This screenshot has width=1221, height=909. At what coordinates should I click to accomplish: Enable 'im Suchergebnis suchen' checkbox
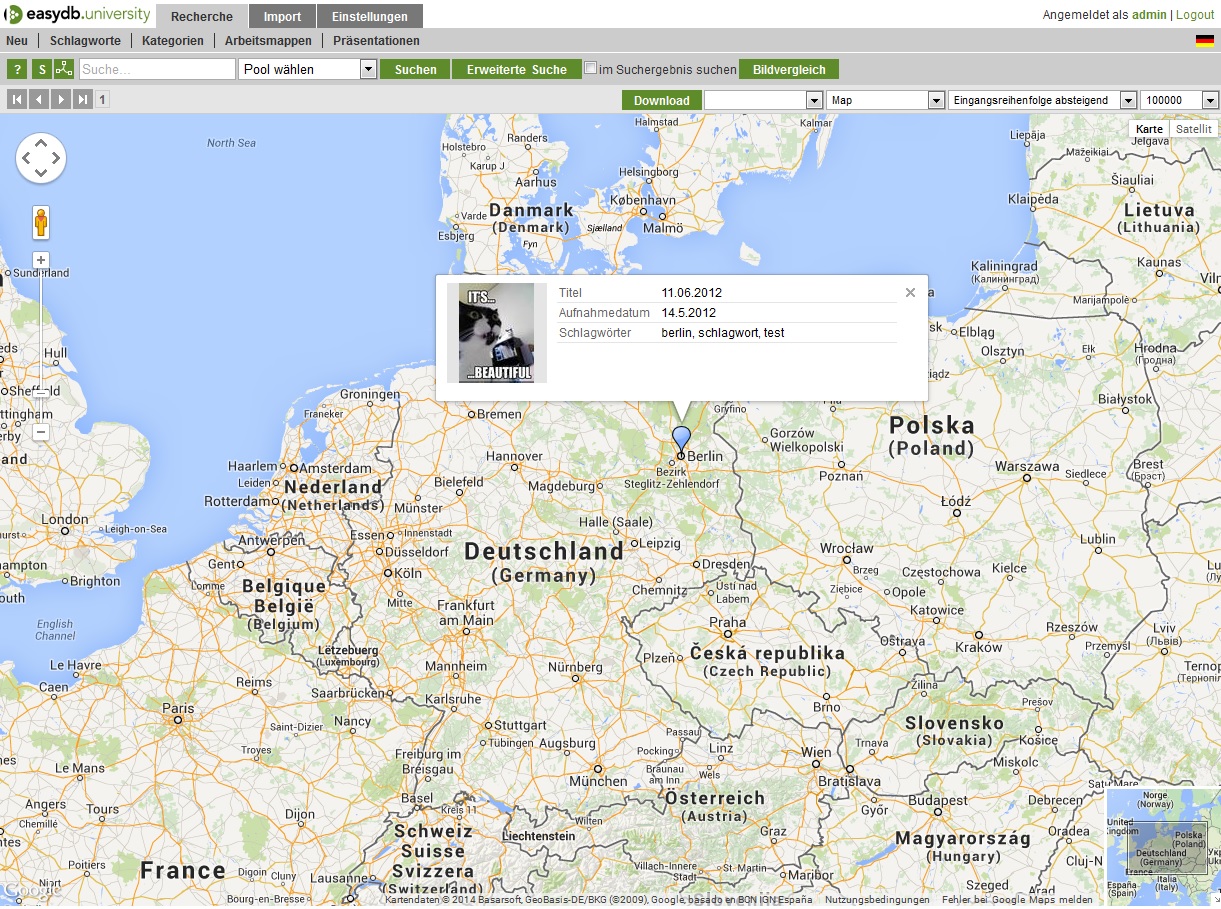tap(591, 68)
